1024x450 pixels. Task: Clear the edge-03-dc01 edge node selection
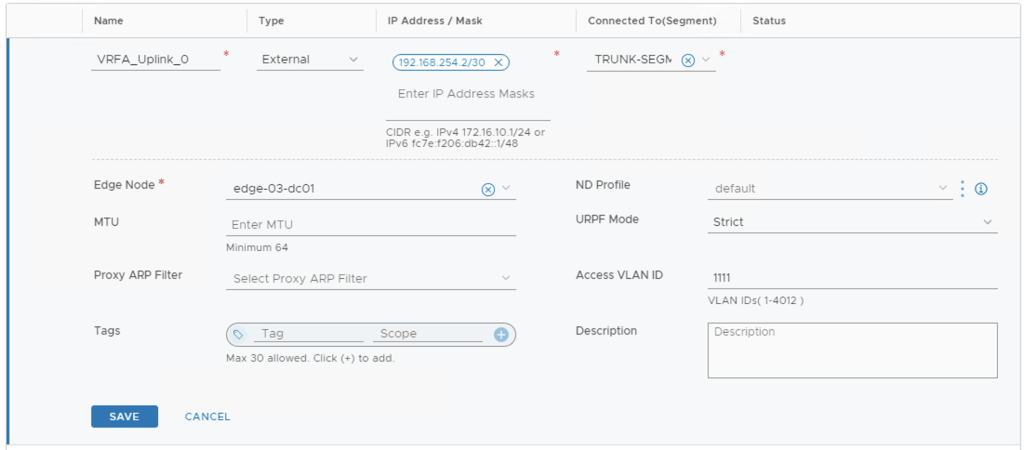[x=488, y=189]
